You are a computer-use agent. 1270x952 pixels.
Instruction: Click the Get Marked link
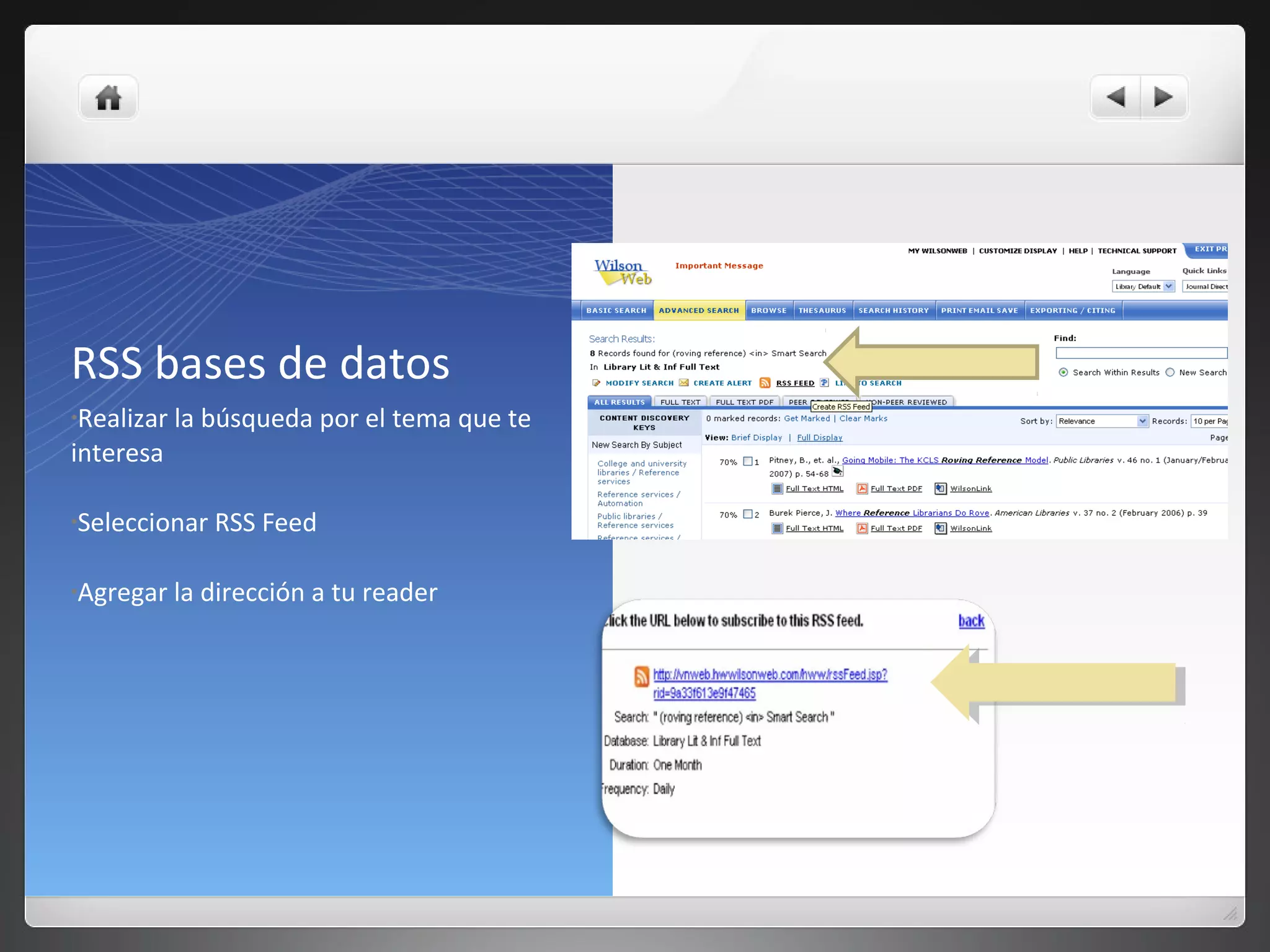point(807,418)
